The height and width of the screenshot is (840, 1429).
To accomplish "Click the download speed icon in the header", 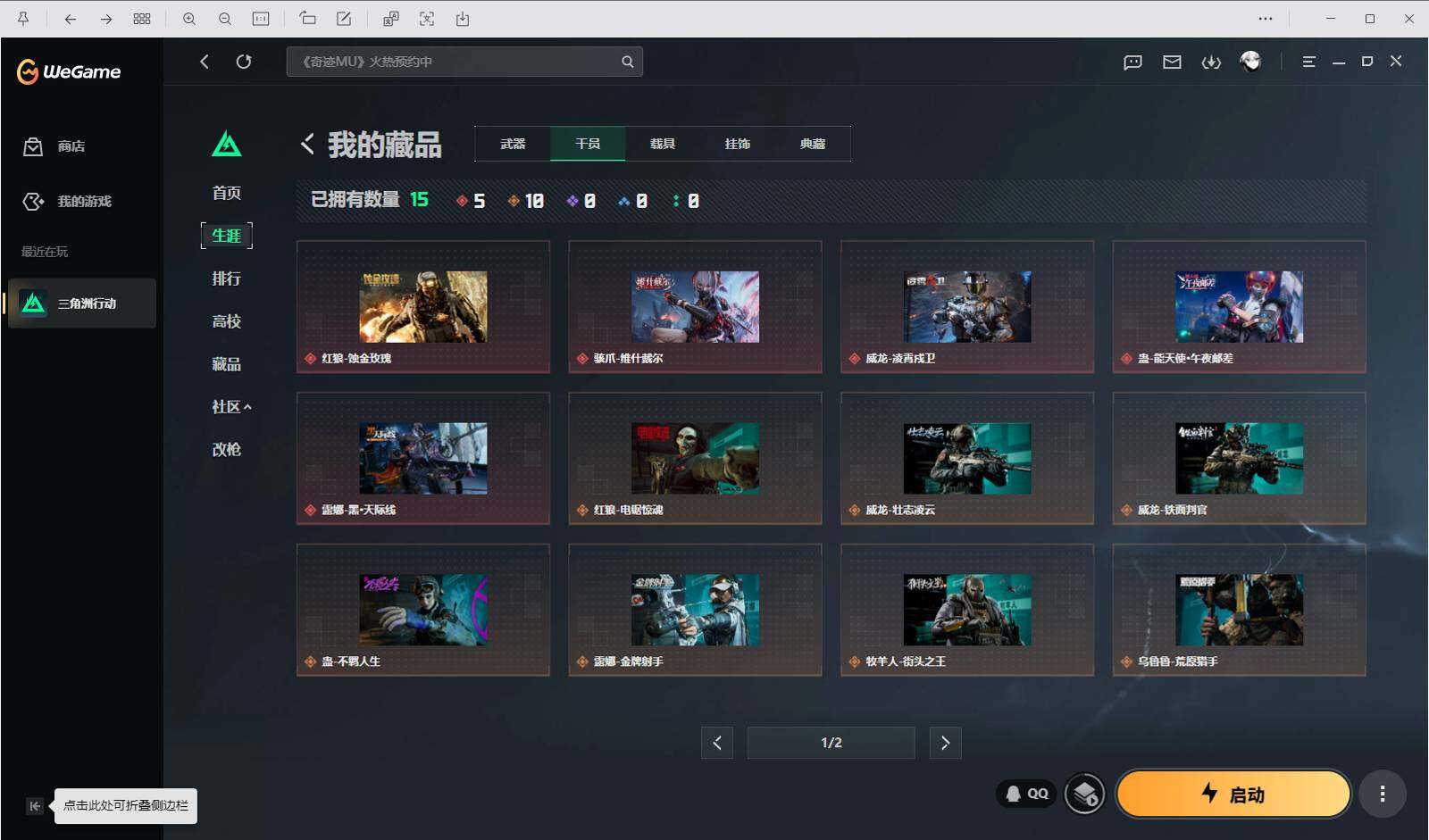I will coord(1212,62).
